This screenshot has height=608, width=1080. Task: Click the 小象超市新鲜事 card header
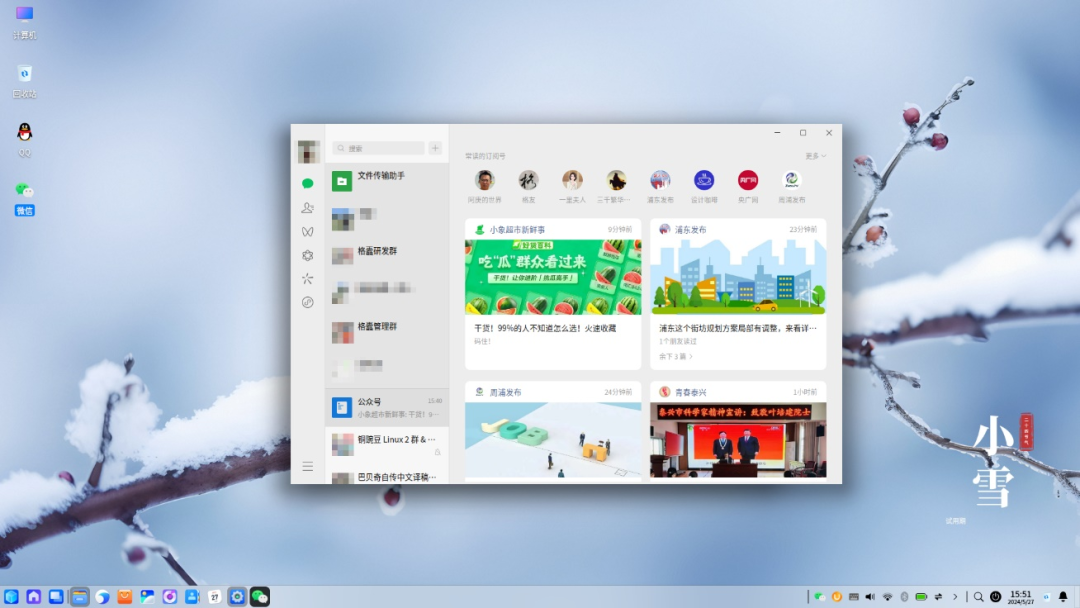coord(553,229)
